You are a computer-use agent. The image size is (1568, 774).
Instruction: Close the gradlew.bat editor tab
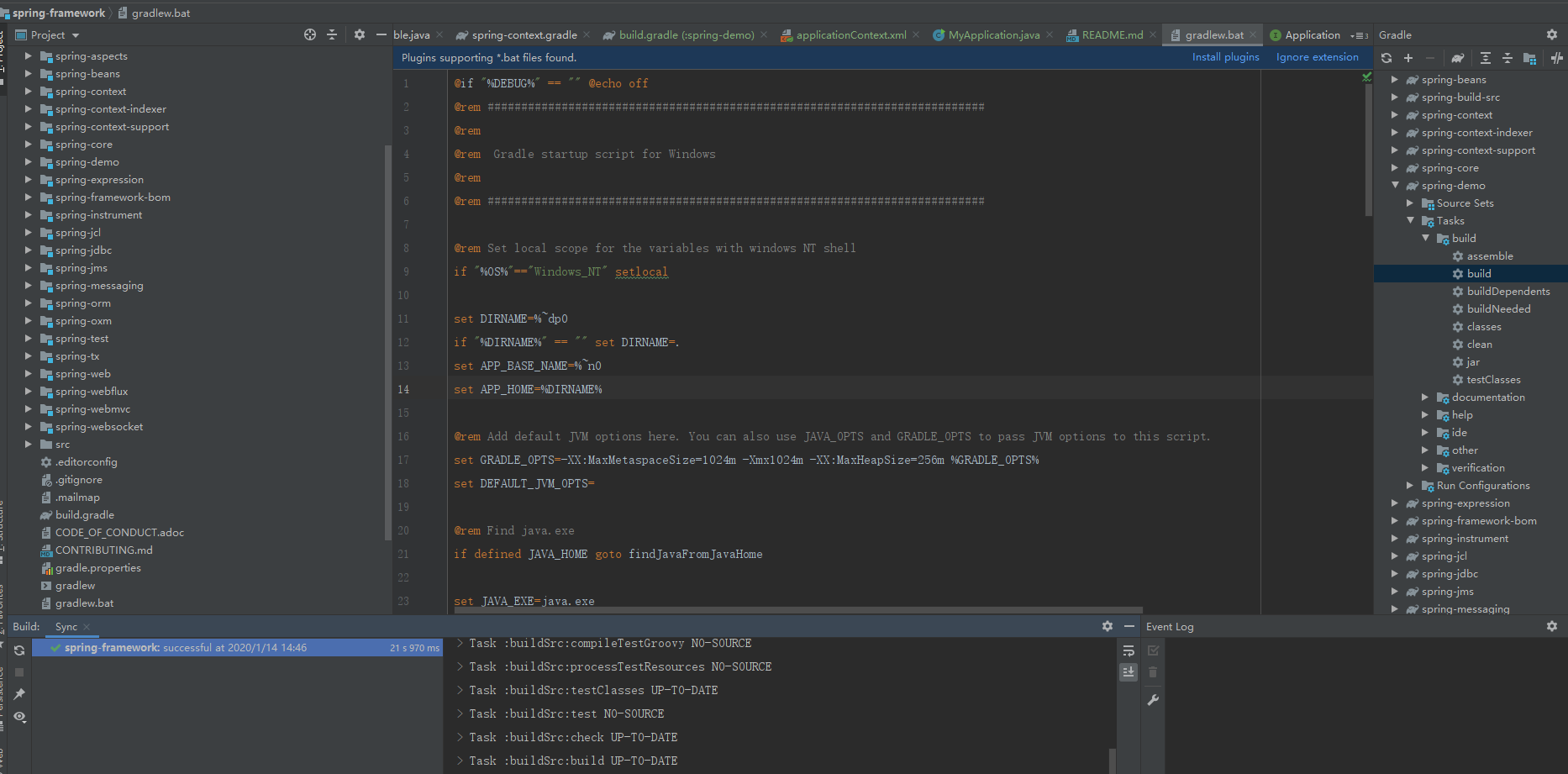click(x=1253, y=34)
